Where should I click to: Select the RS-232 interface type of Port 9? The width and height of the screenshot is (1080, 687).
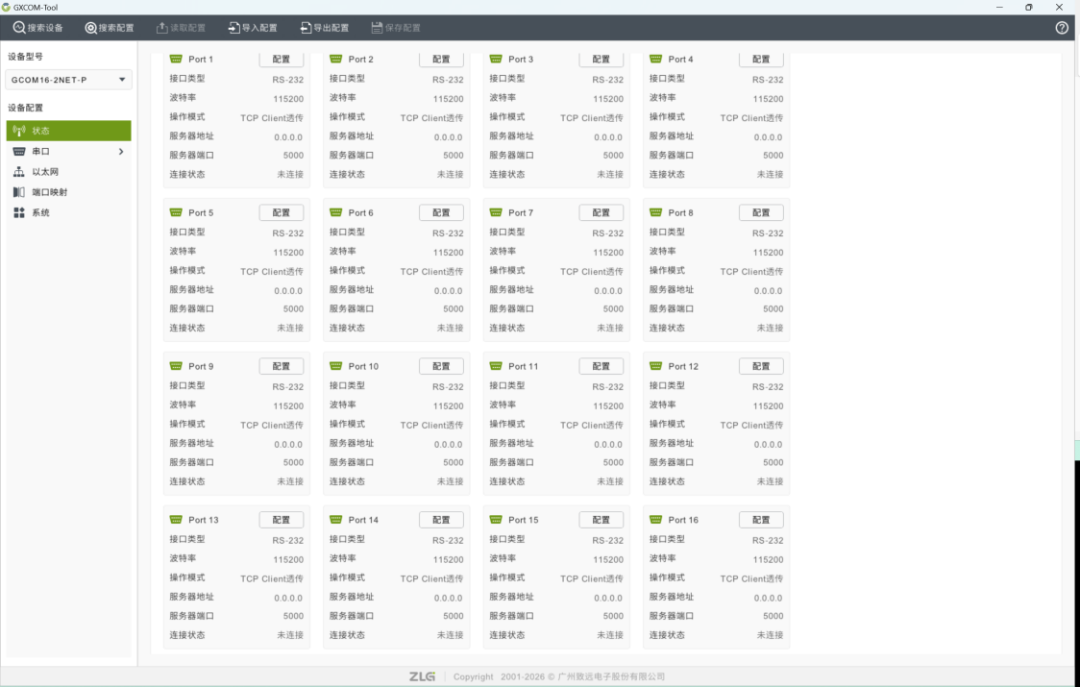[288, 387]
